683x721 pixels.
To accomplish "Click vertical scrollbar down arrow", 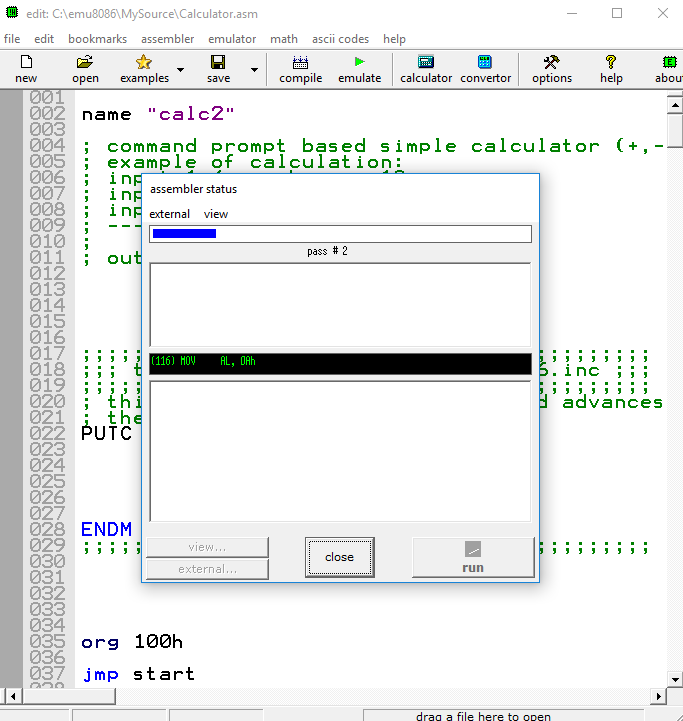I will tap(675, 679).
